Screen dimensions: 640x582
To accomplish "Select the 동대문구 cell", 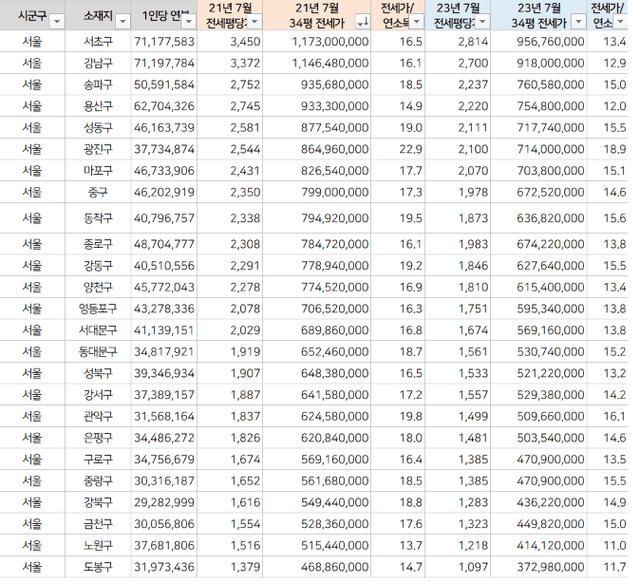I will (x=98, y=352).
